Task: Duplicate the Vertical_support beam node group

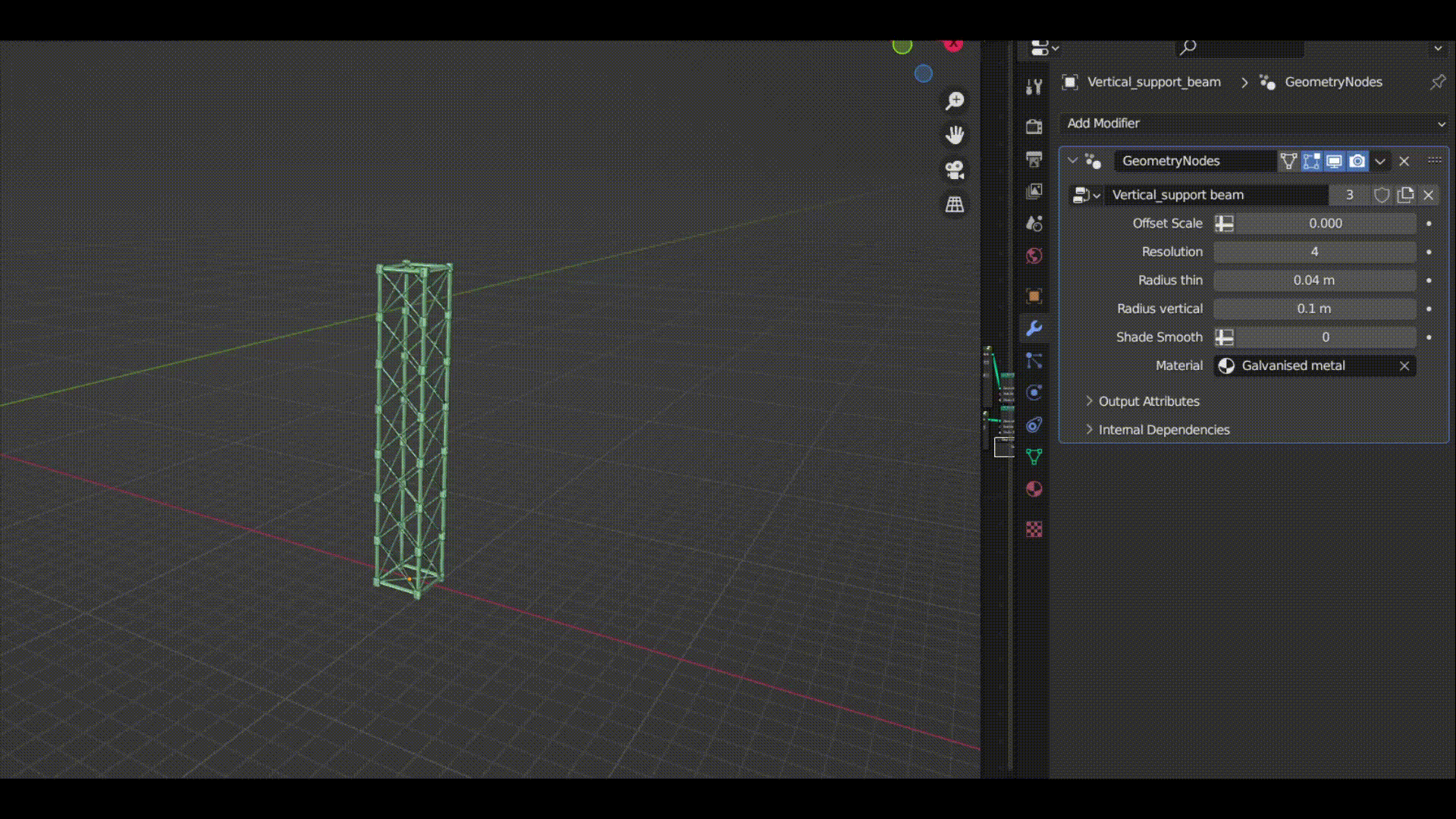Action: click(1405, 195)
